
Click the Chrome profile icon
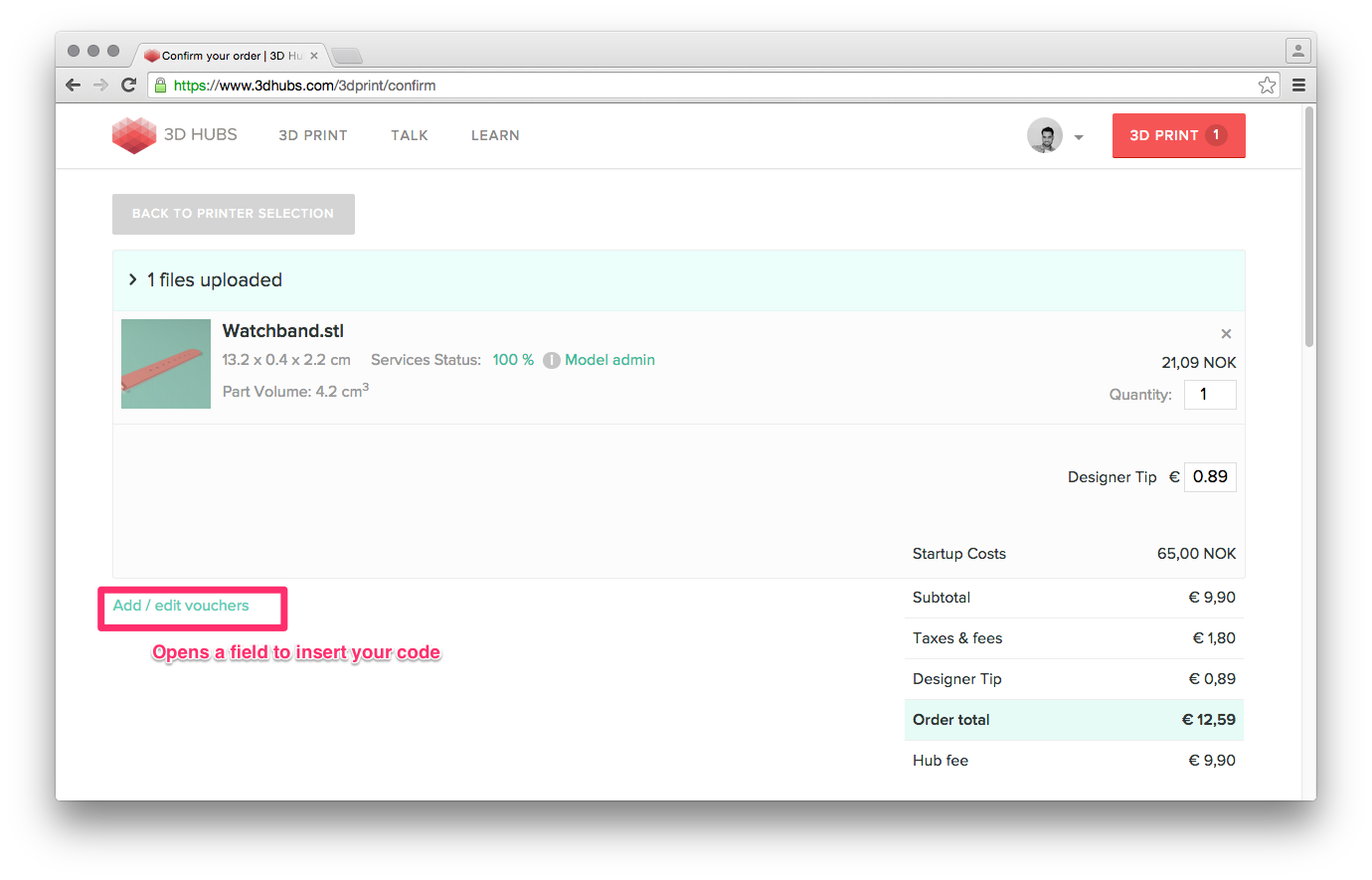[1297, 51]
